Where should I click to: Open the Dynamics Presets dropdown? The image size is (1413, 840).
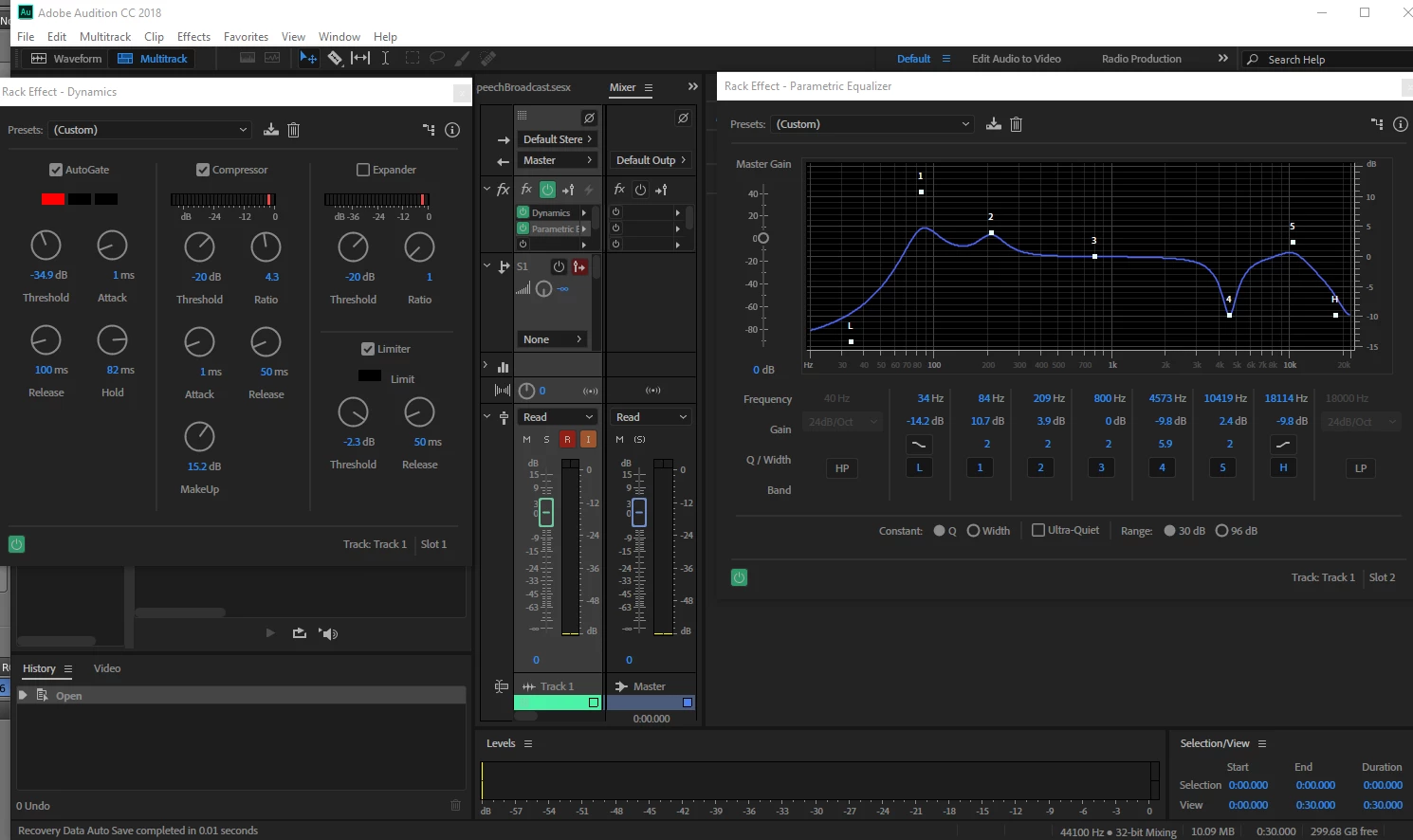150,130
